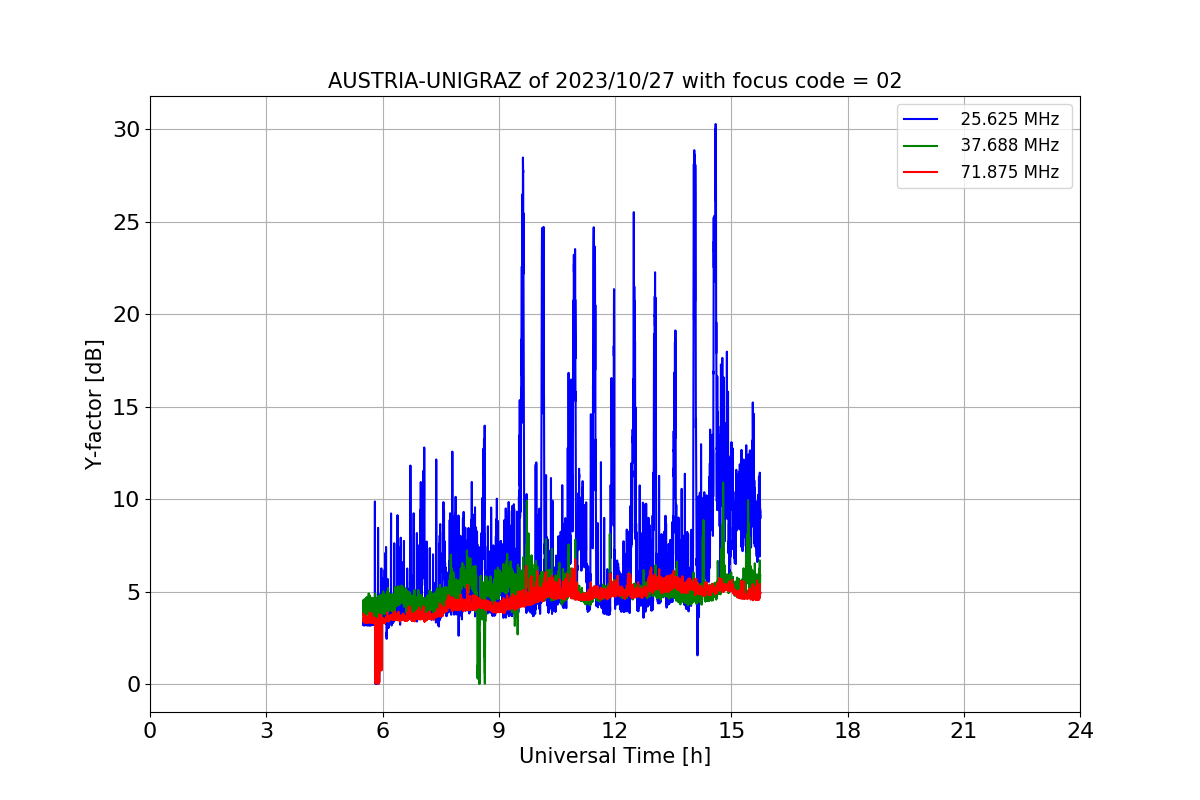
Task: Click x-axis tick label 3
Action: click(266, 731)
